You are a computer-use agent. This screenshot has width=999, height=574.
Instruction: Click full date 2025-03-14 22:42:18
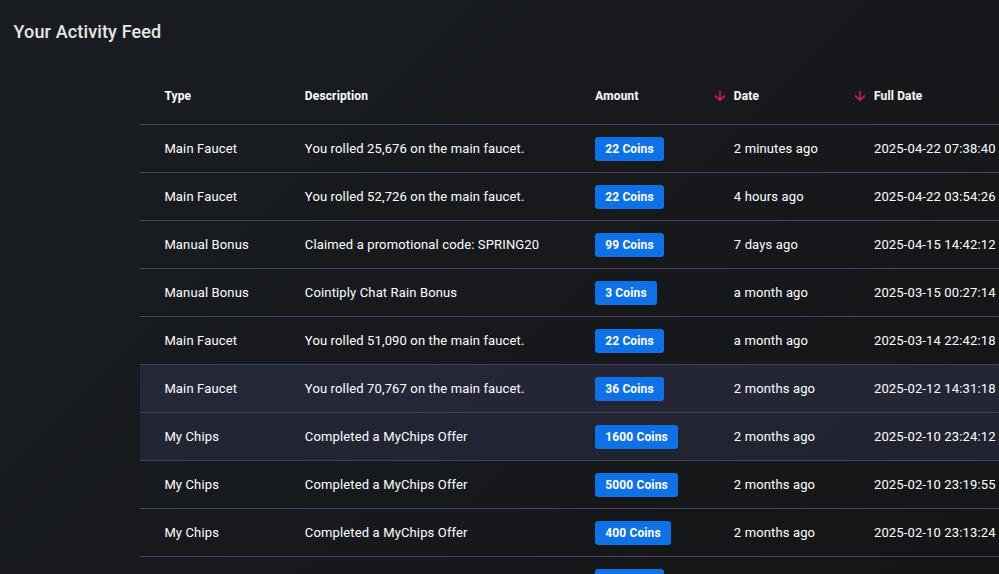[x=935, y=341]
